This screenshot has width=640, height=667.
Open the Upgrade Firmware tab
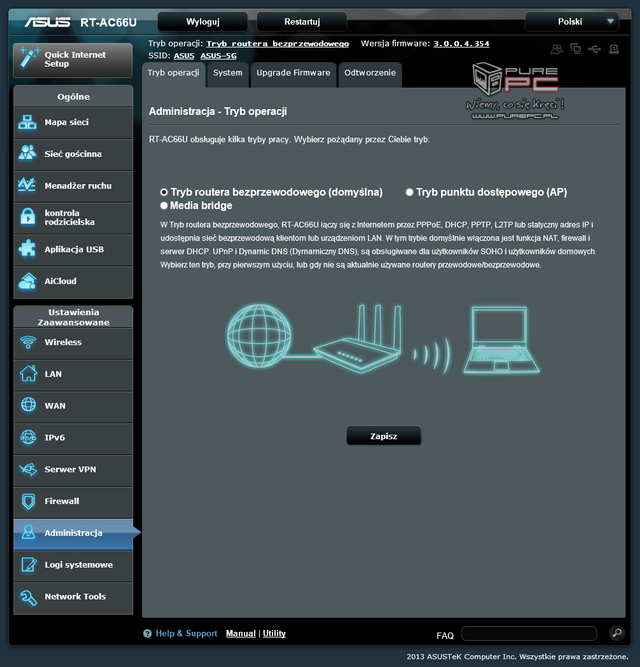pyautogui.click(x=293, y=73)
